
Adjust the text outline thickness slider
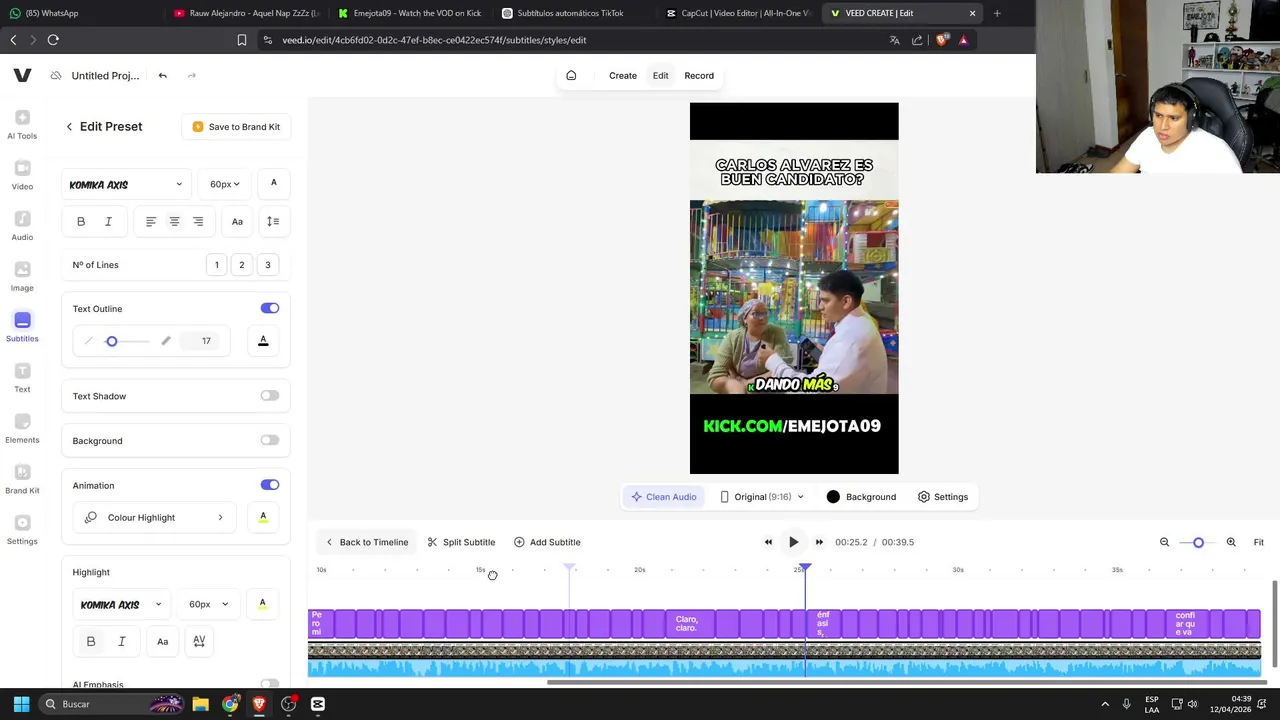[112, 341]
